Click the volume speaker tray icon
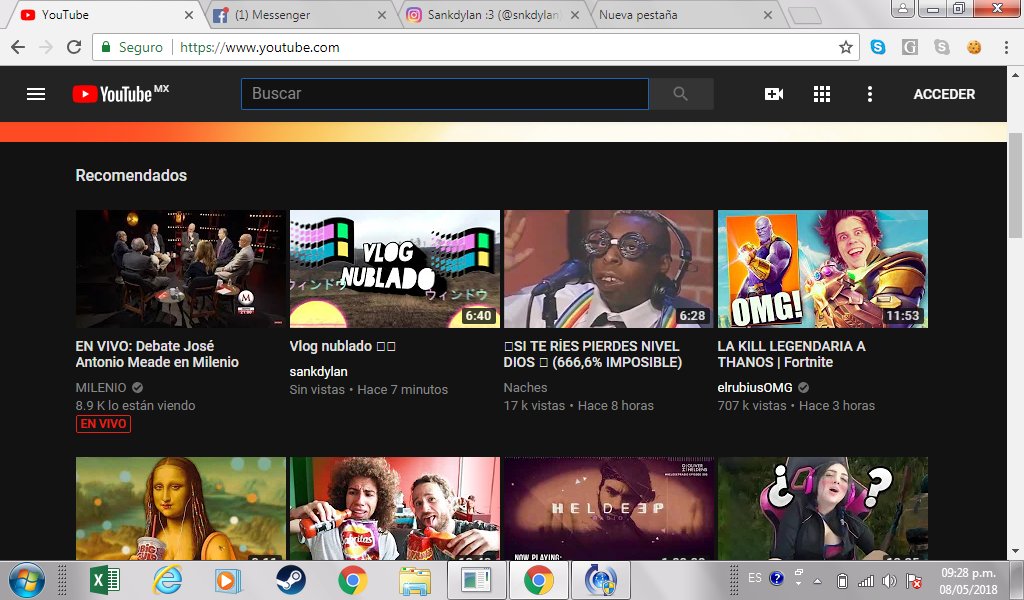Image resolution: width=1024 pixels, height=600 pixels. [x=889, y=580]
